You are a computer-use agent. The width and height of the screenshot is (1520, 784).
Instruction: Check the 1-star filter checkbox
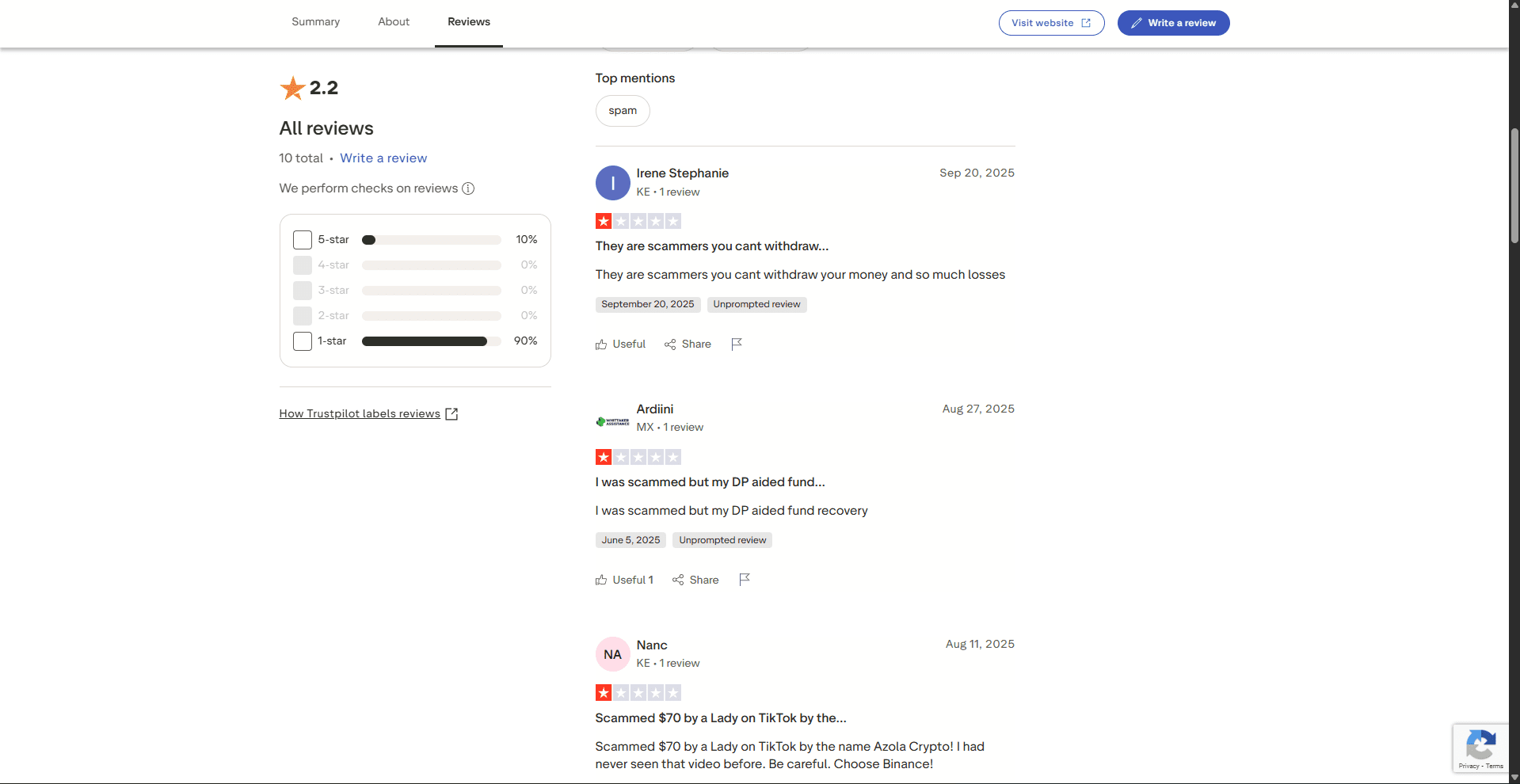[x=303, y=341]
